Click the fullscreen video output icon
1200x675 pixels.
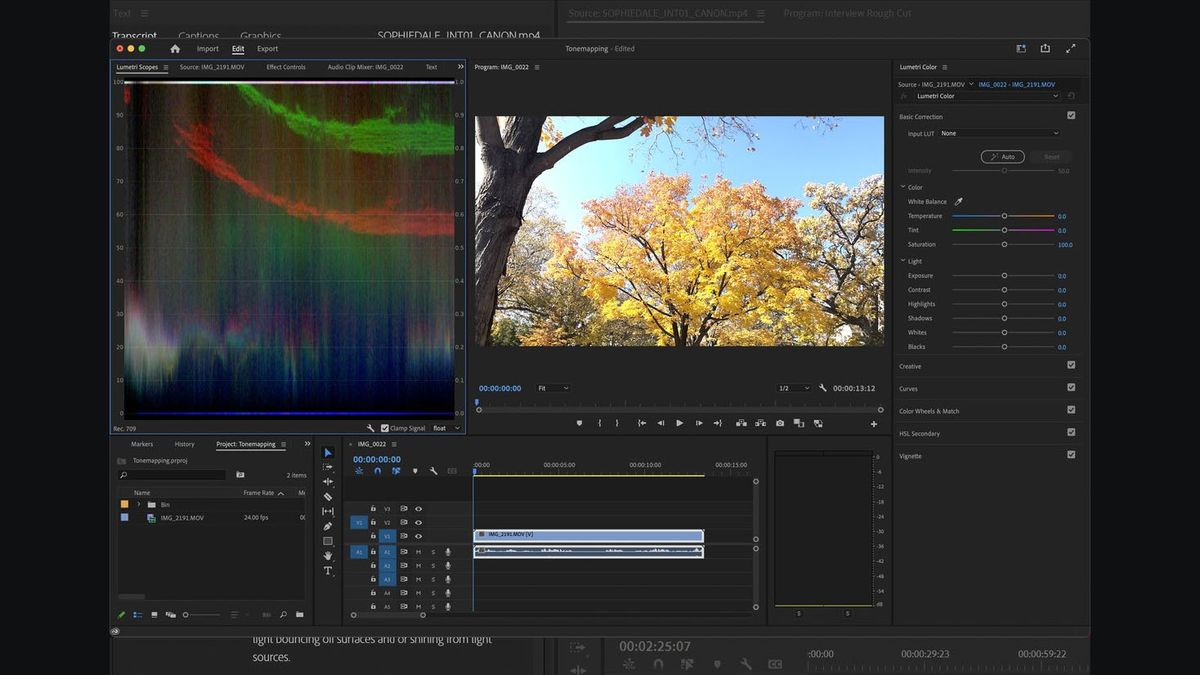click(1071, 48)
